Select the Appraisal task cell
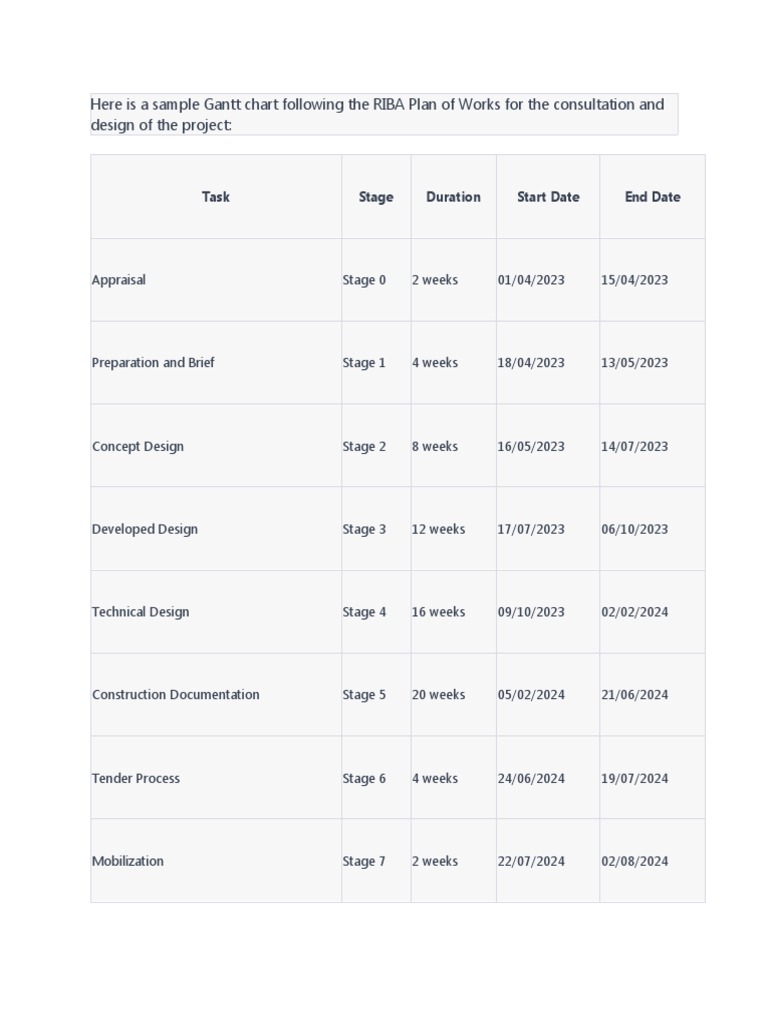 click(x=216, y=280)
